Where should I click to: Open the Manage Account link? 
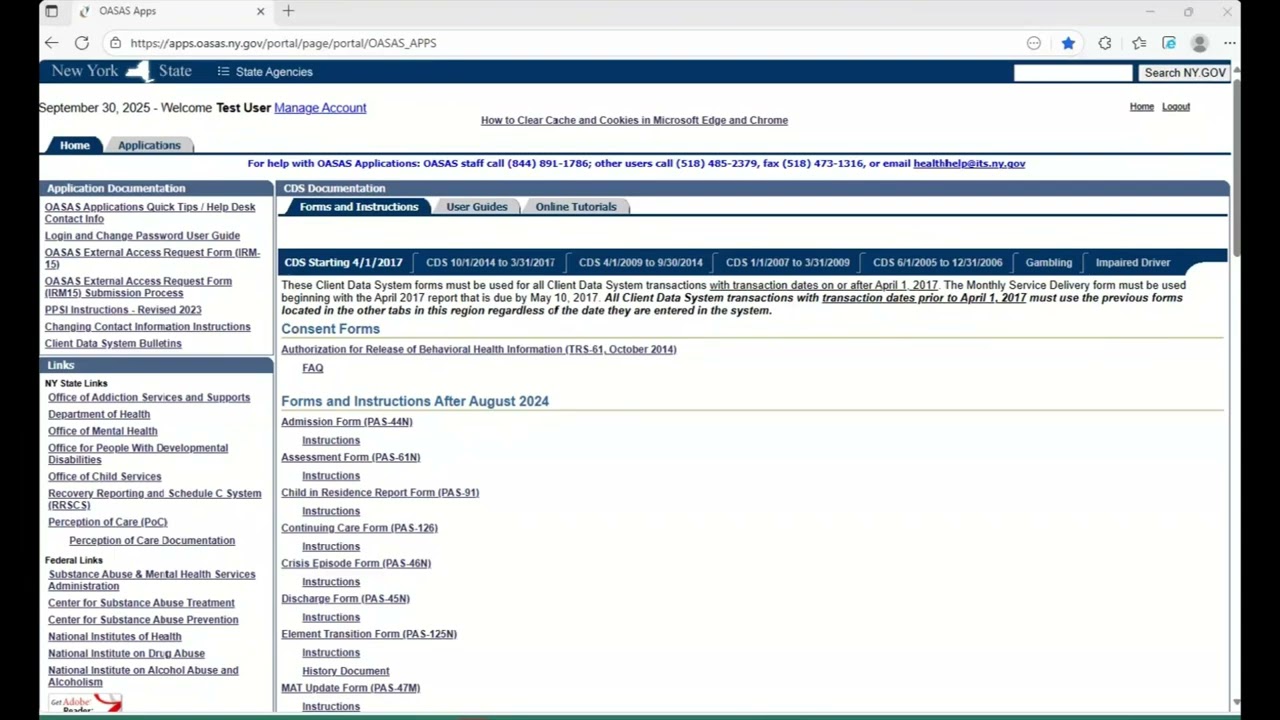point(320,108)
